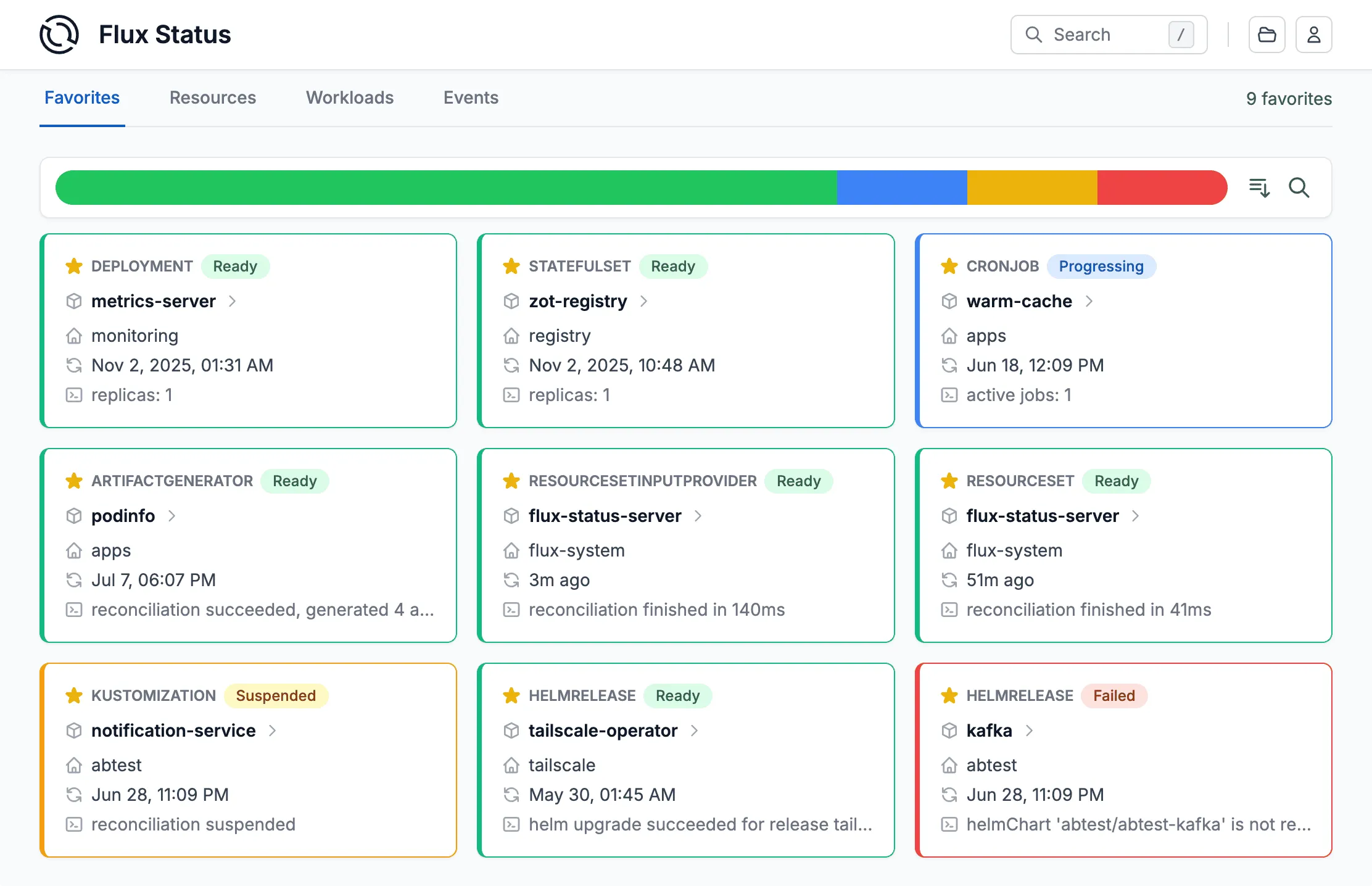The image size is (1372, 886).
Task: Click the cube icon beside kafka
Action: pos(949,731)
